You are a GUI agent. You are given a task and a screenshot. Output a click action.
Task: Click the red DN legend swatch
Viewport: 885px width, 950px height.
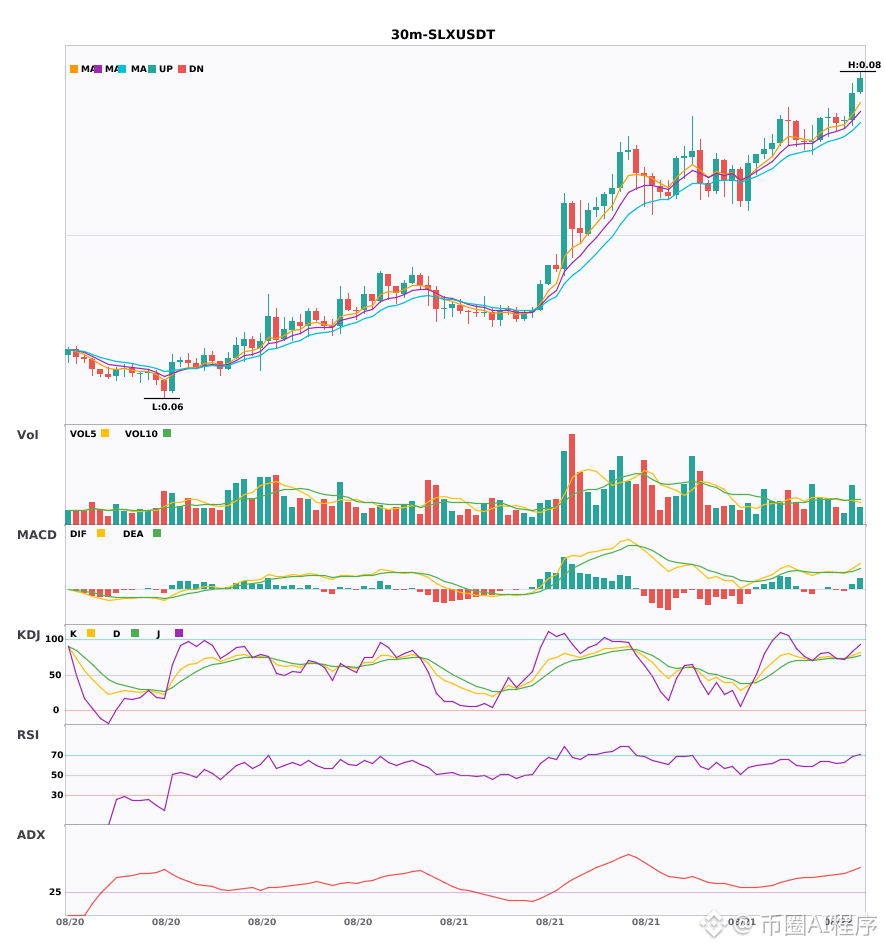coord(182,69)
